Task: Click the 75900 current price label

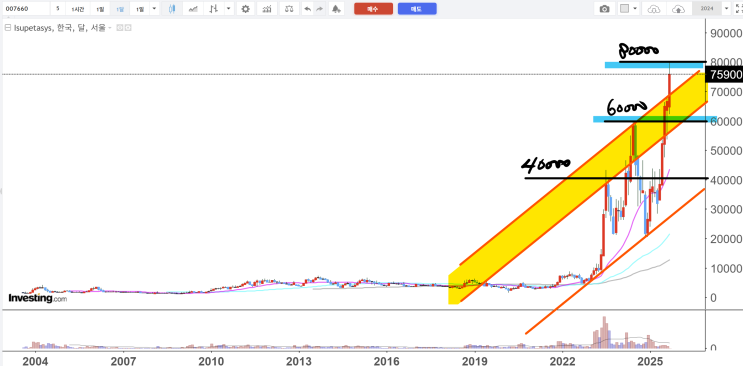Action: click(x=724, y=74)
